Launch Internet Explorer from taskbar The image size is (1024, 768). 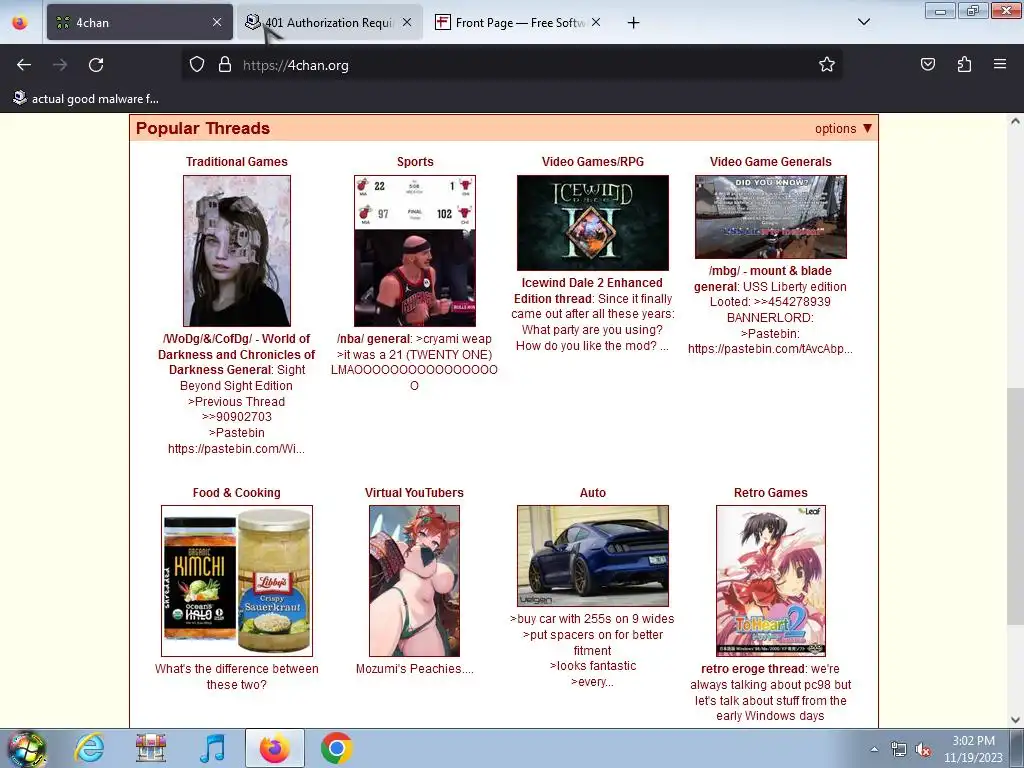pos(89,748)
